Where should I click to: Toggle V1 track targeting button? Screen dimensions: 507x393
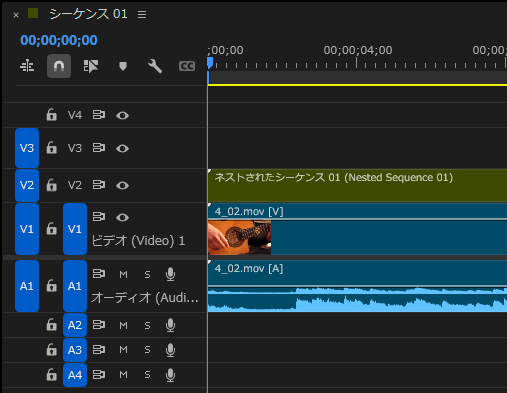pyautogui.click(x=75, y=229)
